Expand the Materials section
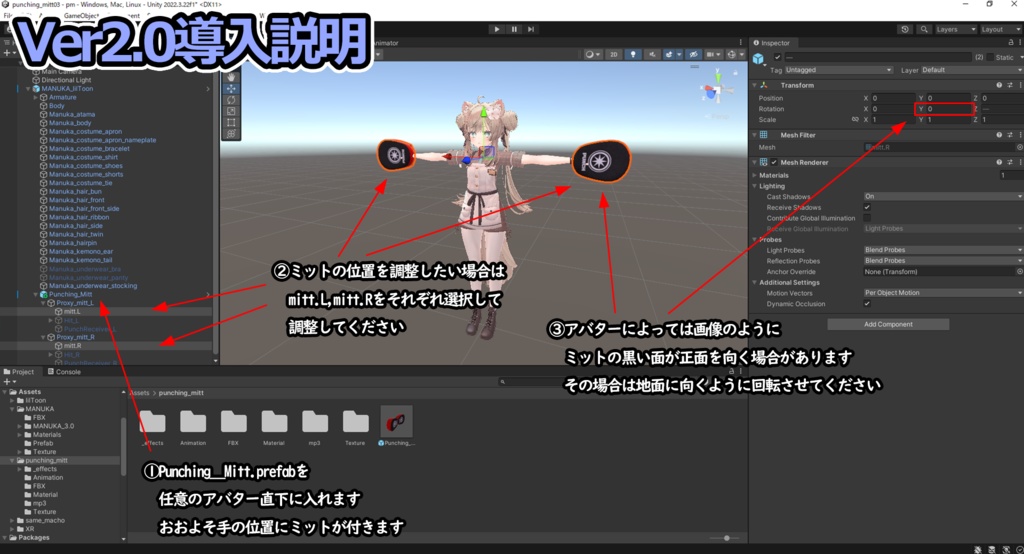This screenshot has height=554, width=1024. [x=755, y=176]
